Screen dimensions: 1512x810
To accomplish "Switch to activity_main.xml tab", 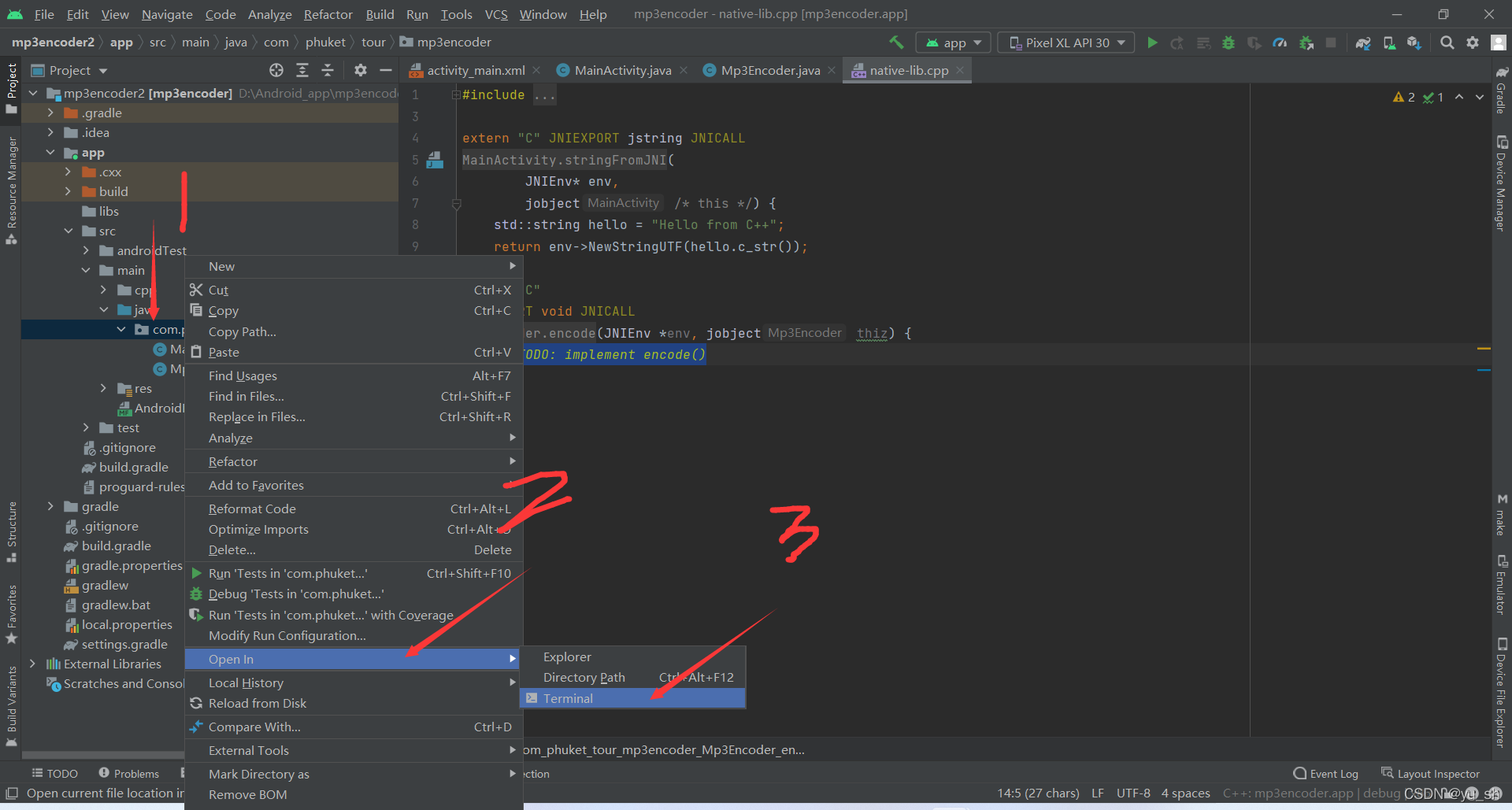I will [x=476, y=70].
